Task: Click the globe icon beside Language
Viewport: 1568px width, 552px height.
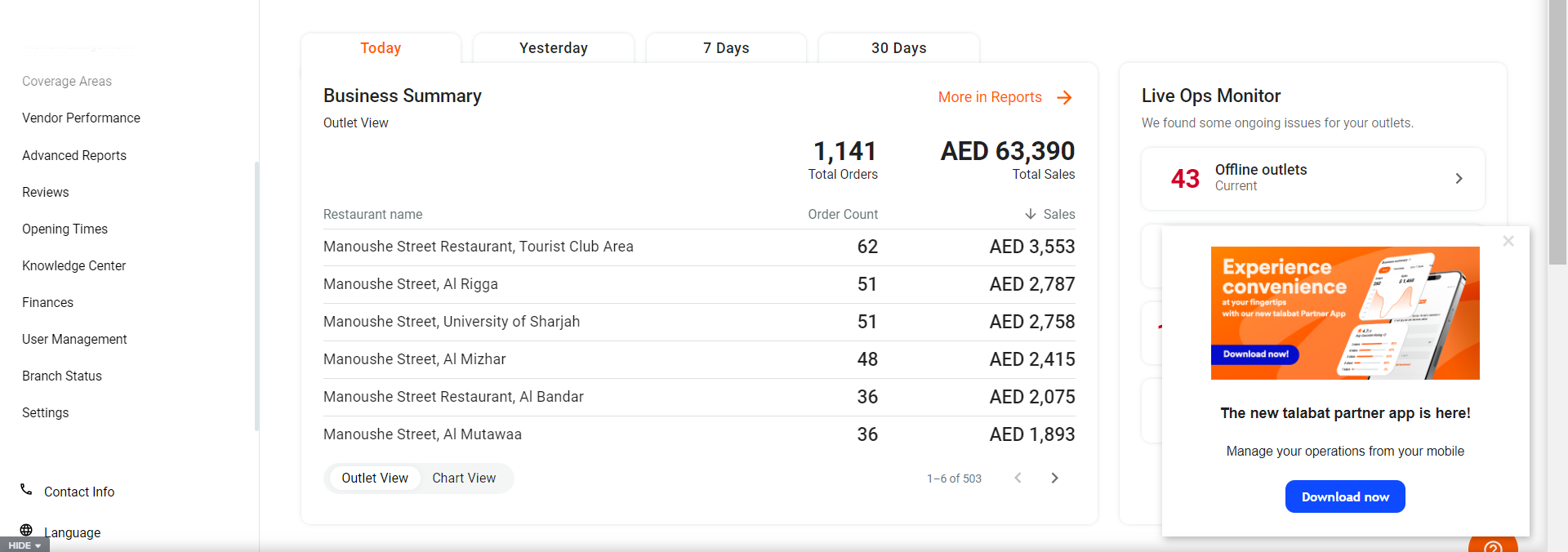Action: 26,531
